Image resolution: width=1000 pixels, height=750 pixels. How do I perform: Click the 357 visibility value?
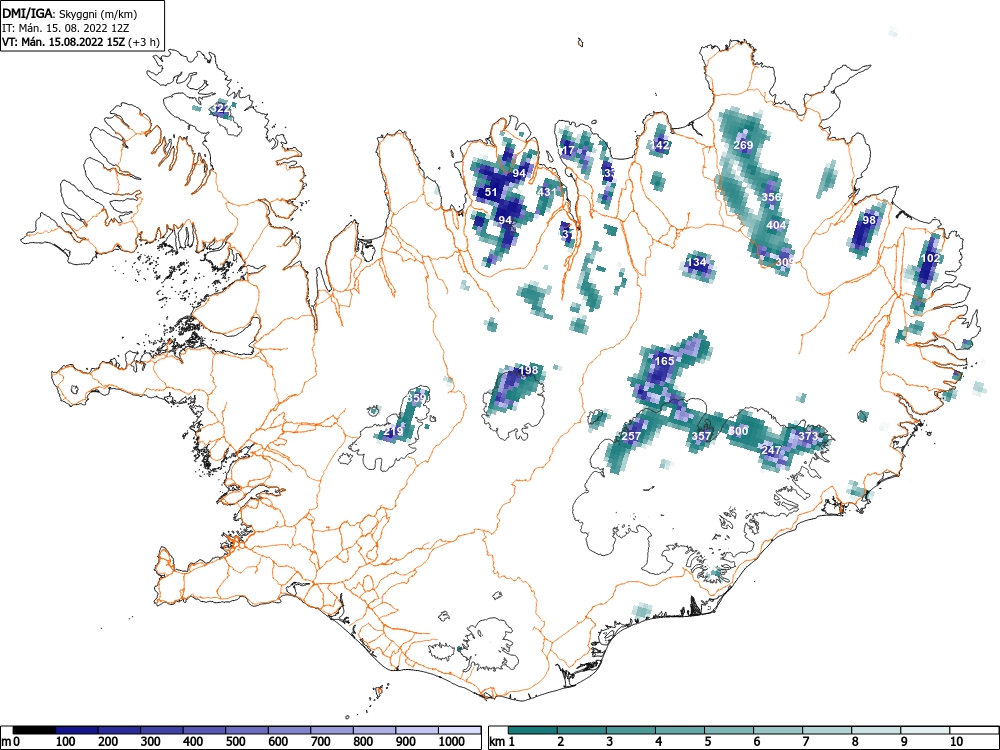point(701,436)
